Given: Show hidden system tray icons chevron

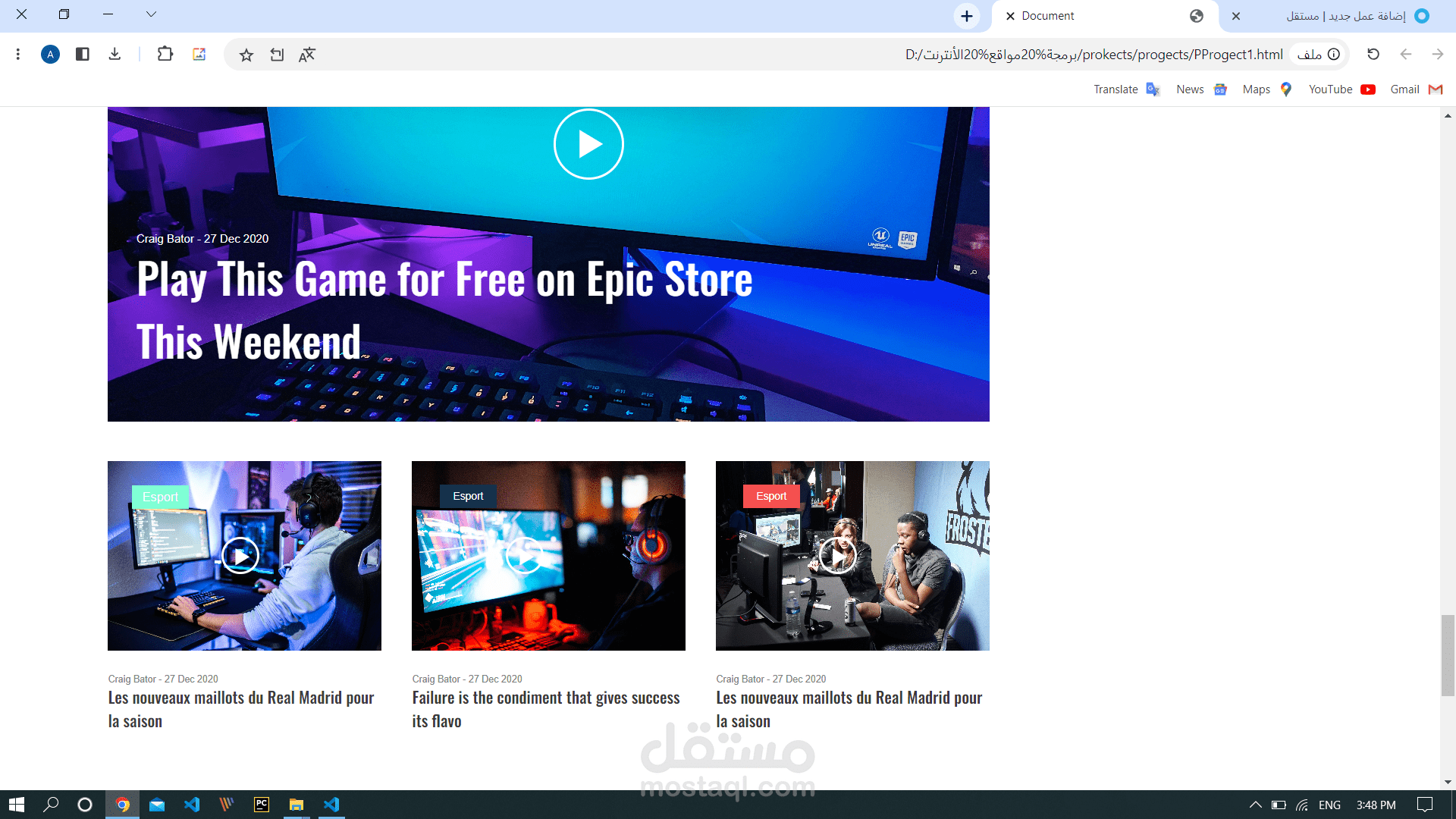Looking at the screenshot, I should (1255, 805).
